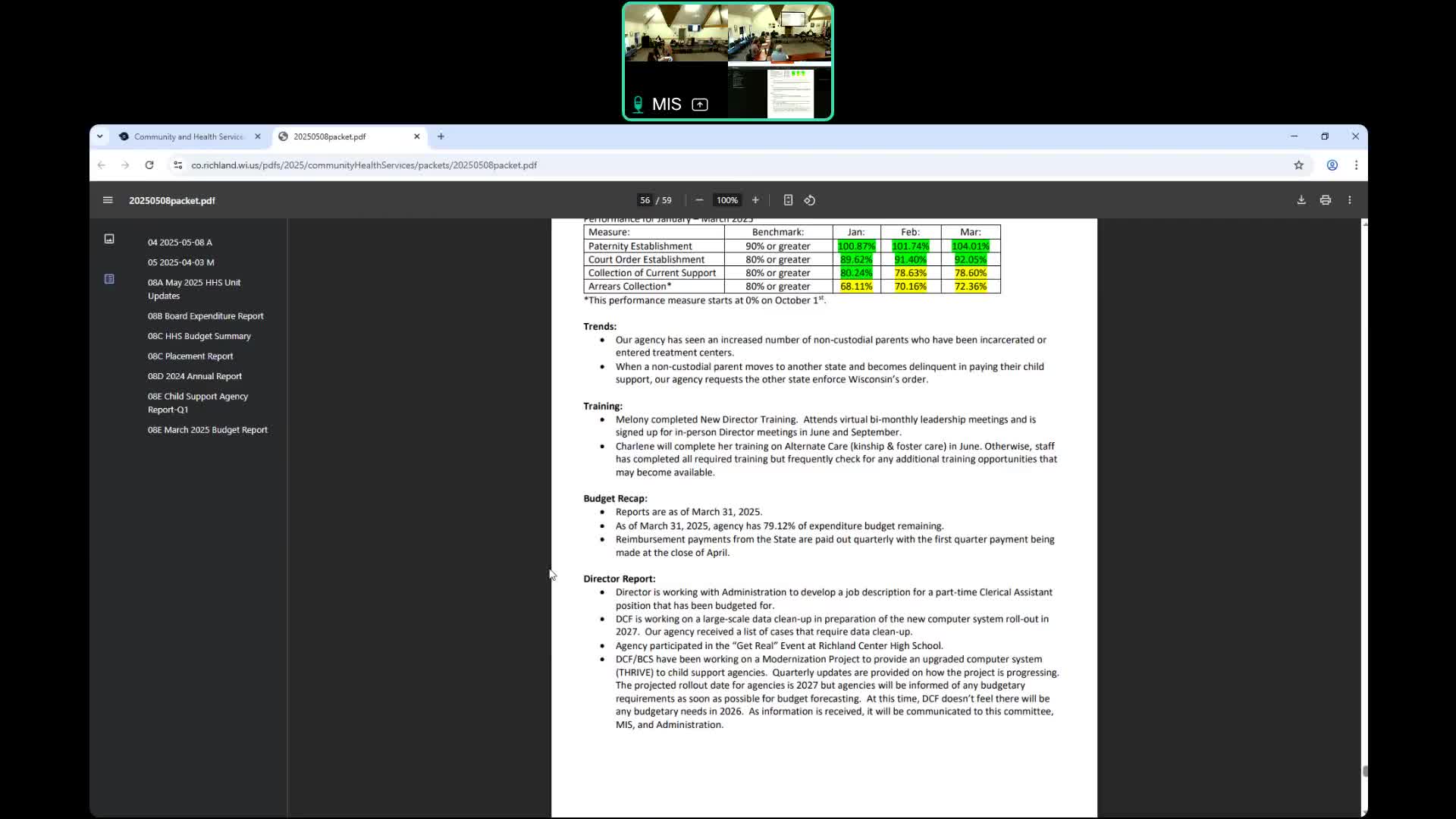1456x819 pixels.
Task: Jump to 08C HHS Budget Summary
Action: tap(199, 336)
